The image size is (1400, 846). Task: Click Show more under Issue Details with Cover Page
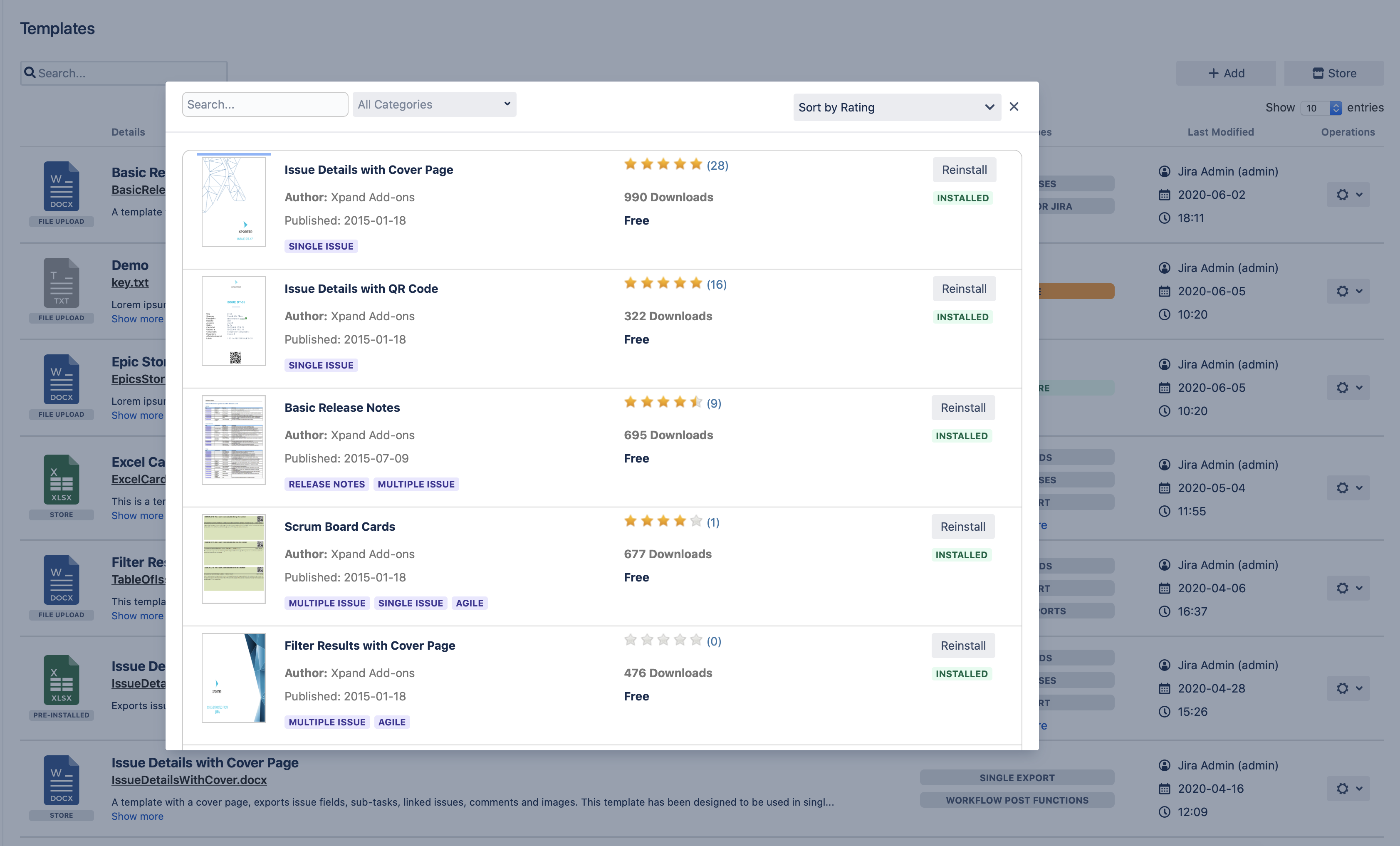[137, 816]
